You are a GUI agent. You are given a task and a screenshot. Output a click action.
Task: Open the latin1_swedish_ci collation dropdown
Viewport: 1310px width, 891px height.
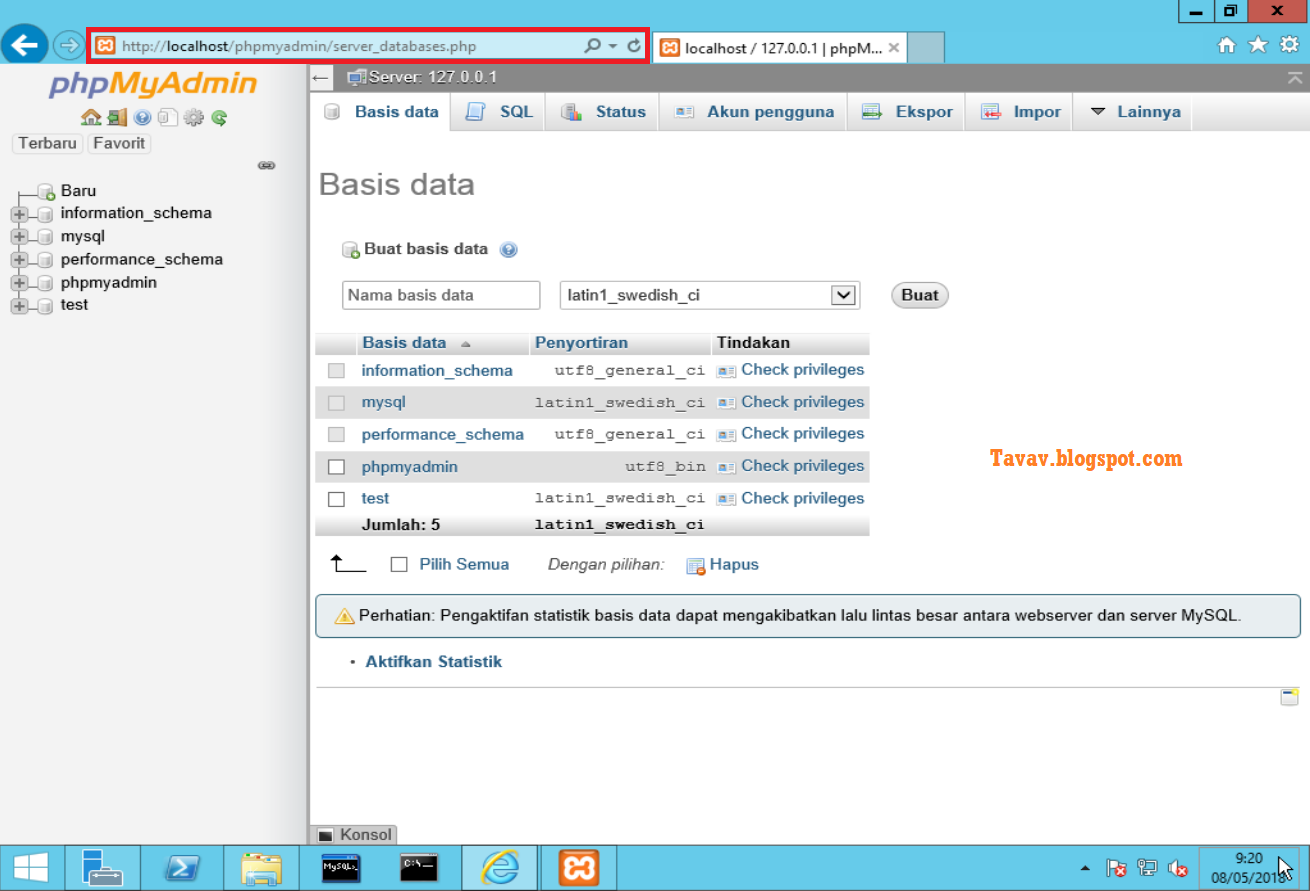[710, 295]
